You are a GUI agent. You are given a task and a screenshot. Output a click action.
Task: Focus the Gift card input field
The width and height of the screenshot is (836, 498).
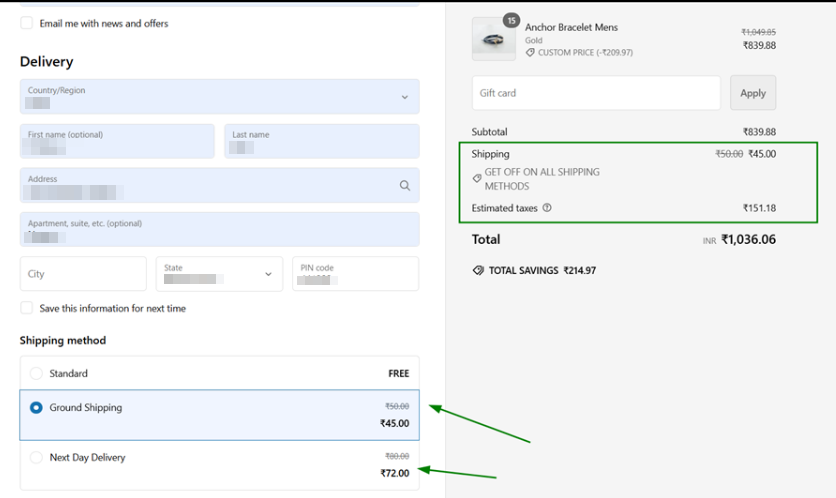[x=595, y=93]
